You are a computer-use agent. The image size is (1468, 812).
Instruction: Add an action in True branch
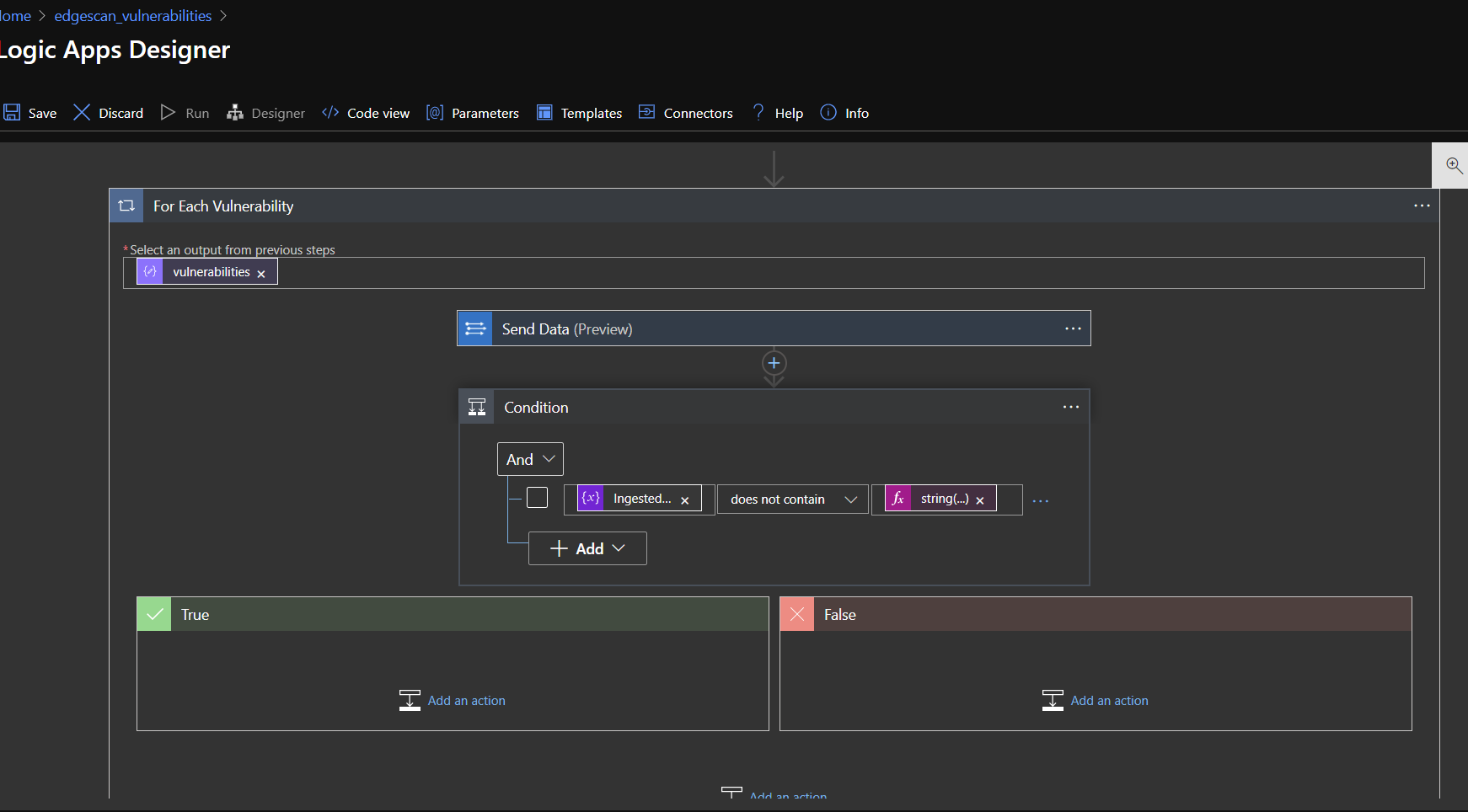(453, 700)
